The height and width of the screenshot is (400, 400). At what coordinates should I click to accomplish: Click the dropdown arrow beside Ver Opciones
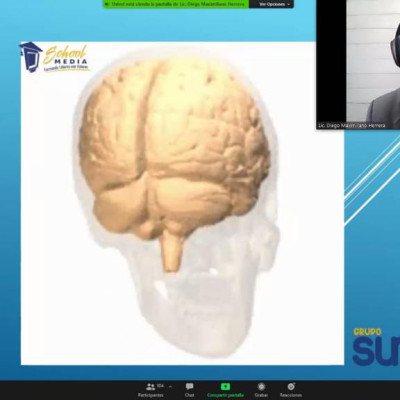288,4
